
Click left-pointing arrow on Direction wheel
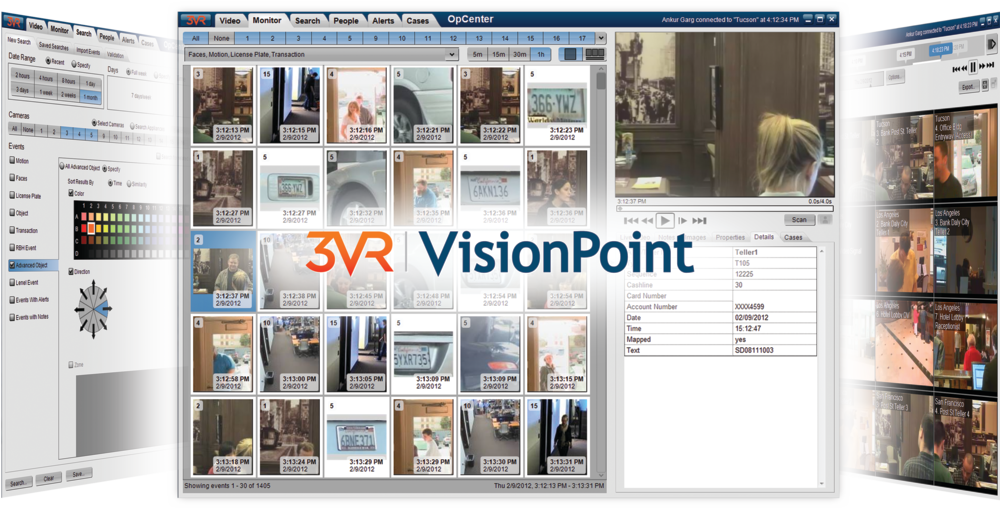click(x=79, y=309)
